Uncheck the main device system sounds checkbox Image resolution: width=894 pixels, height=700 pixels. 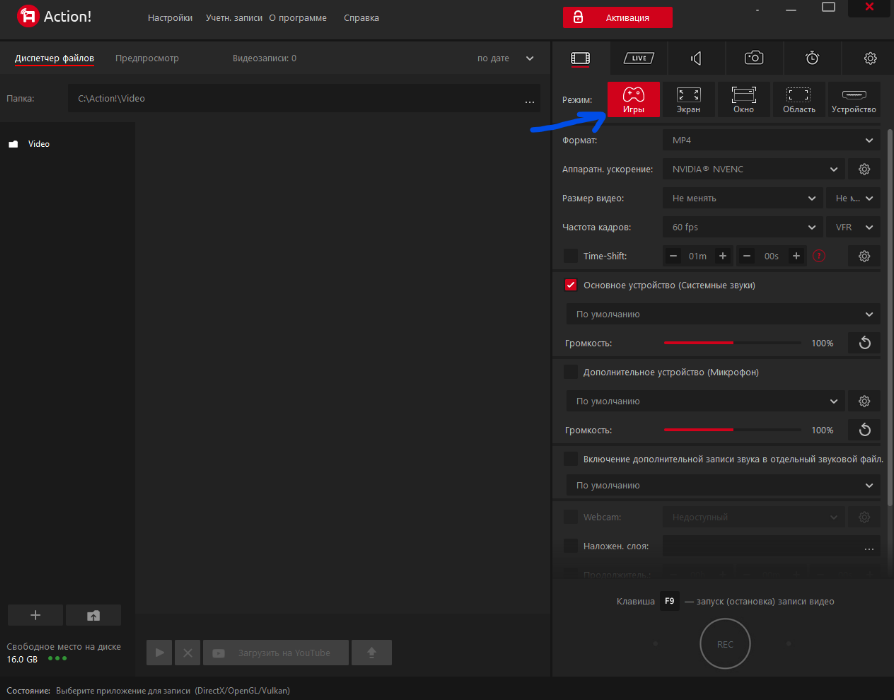point(571,285)
